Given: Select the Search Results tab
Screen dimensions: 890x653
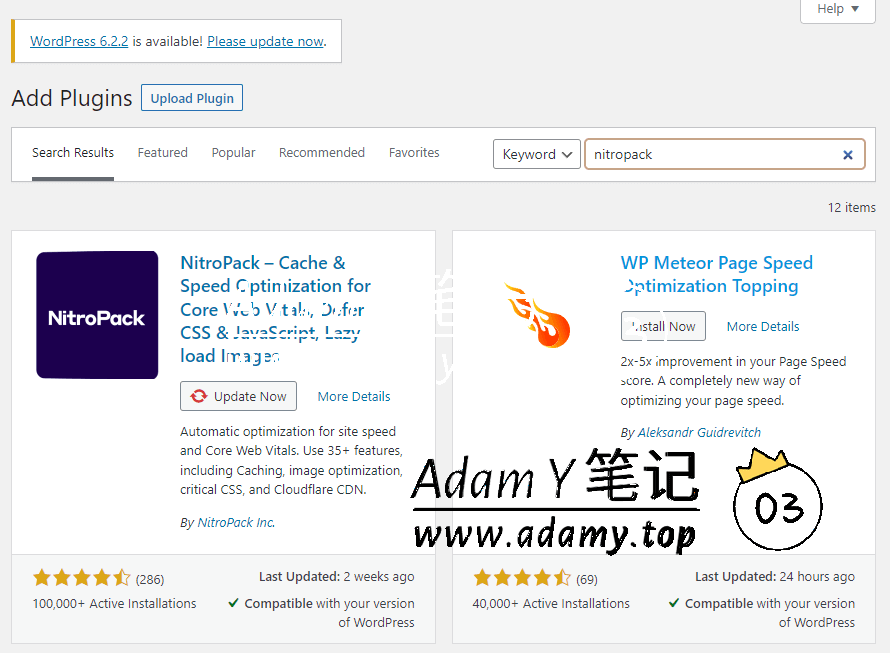Looking at the screenshot, I should [73, 153].
